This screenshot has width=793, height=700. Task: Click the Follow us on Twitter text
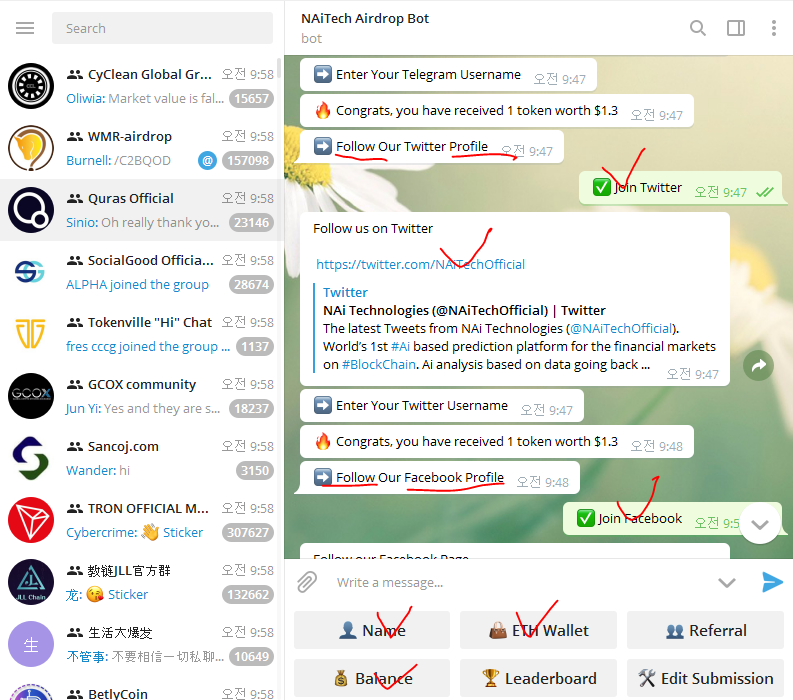(373, 229)
